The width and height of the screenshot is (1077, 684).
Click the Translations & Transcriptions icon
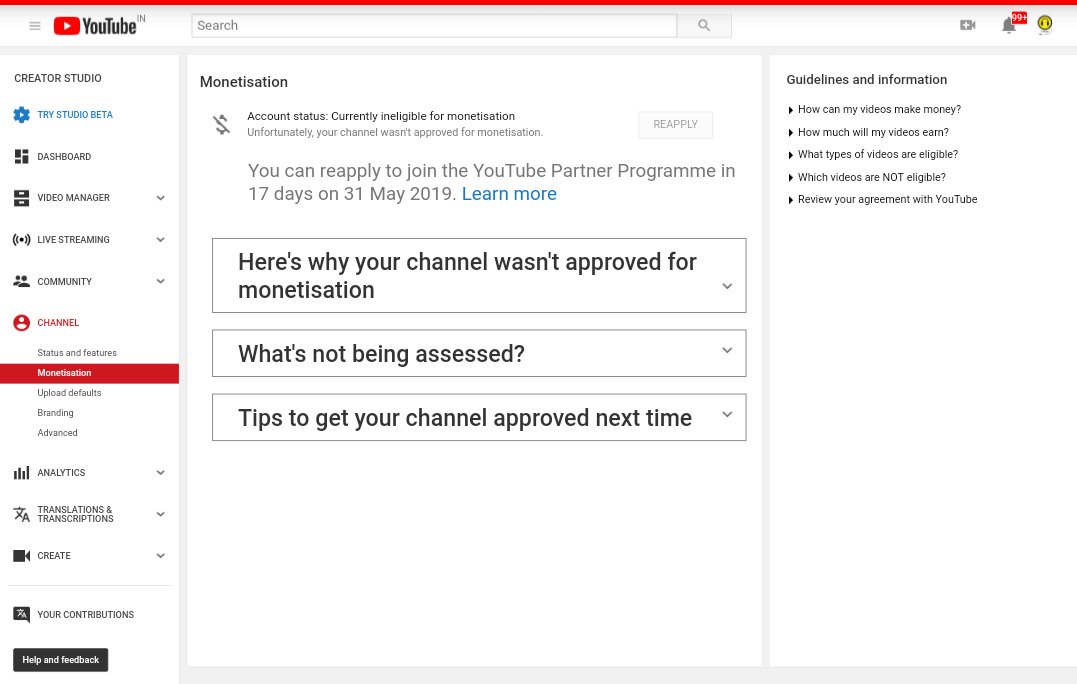coord(21,514)
